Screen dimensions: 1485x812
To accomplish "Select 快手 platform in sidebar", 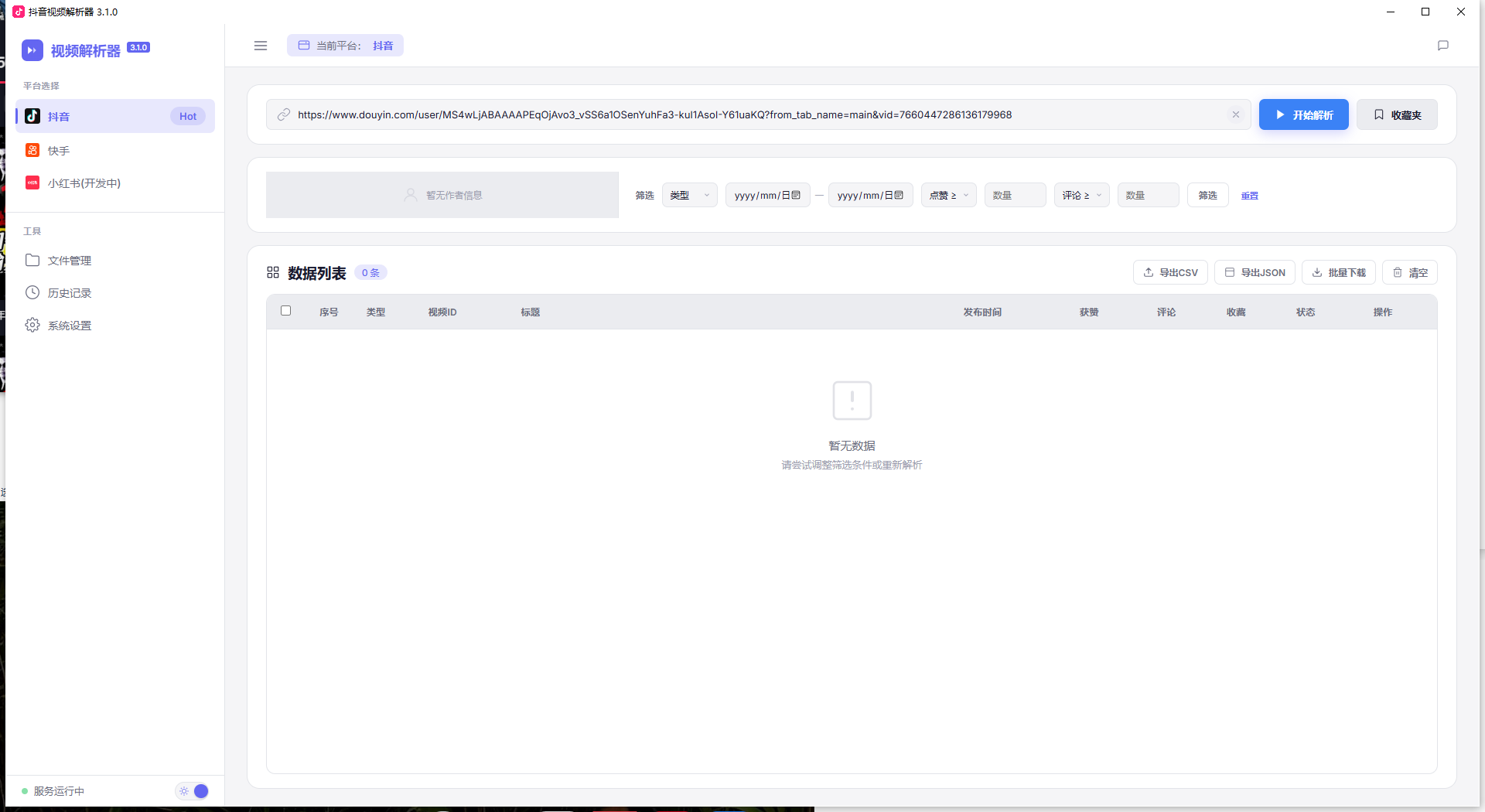I will click(x=115, y=150).
